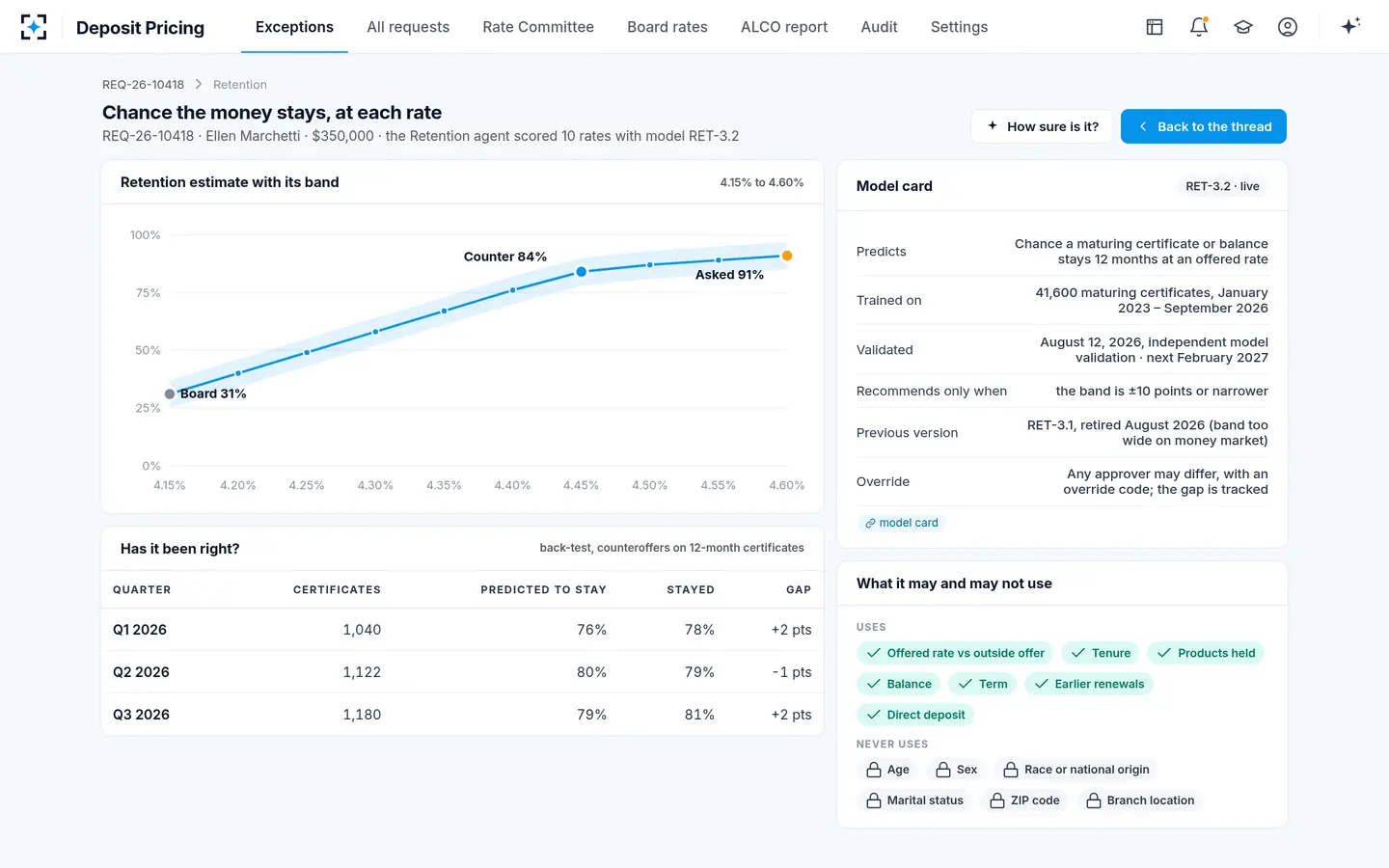
Task: Open the model card link
Action: [x=902, y=523]
